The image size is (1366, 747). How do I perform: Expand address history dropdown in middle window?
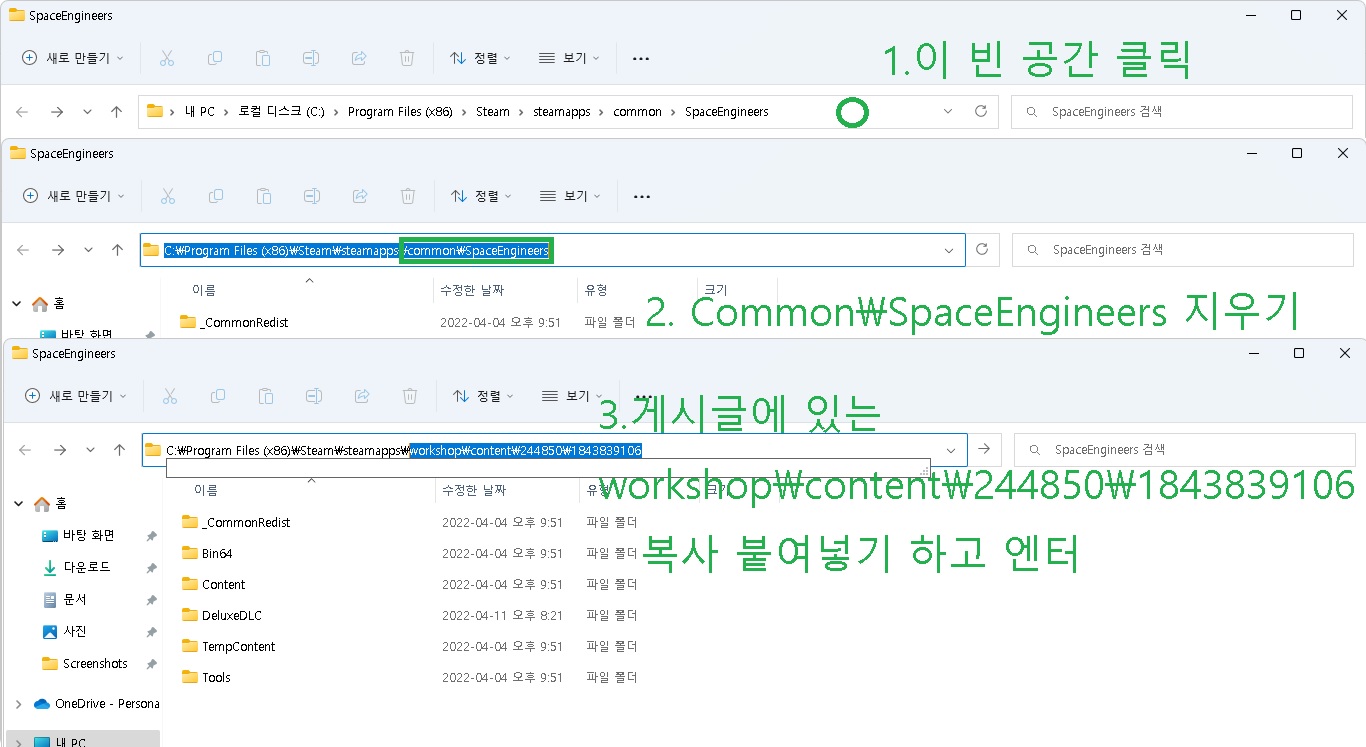[949, 250]
